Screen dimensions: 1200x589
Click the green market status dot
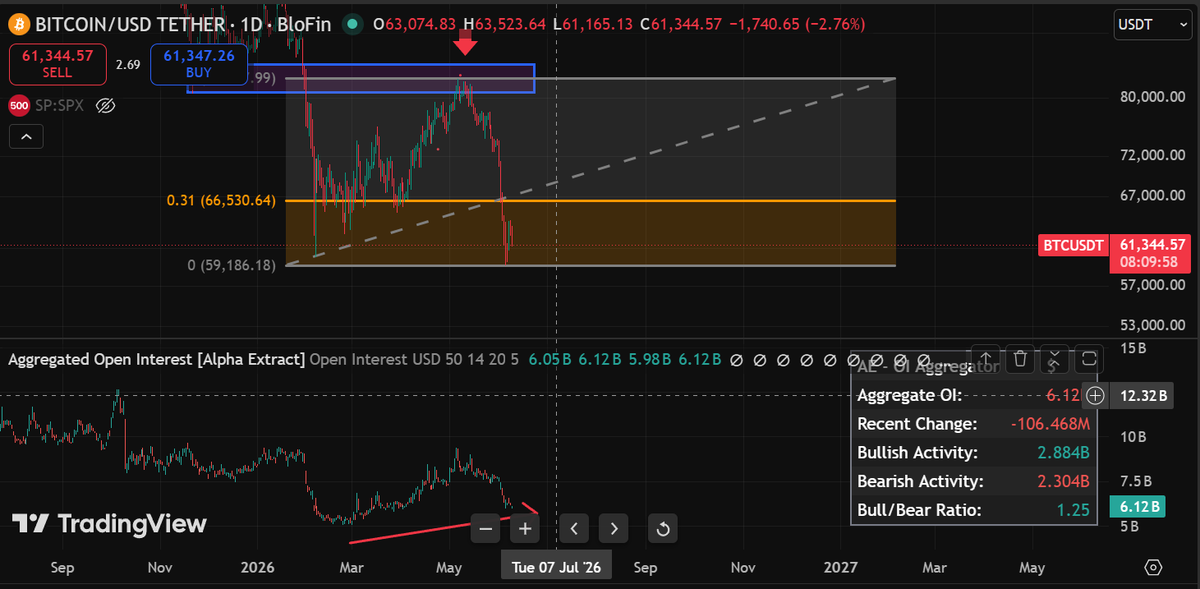(x=350, y=24)
